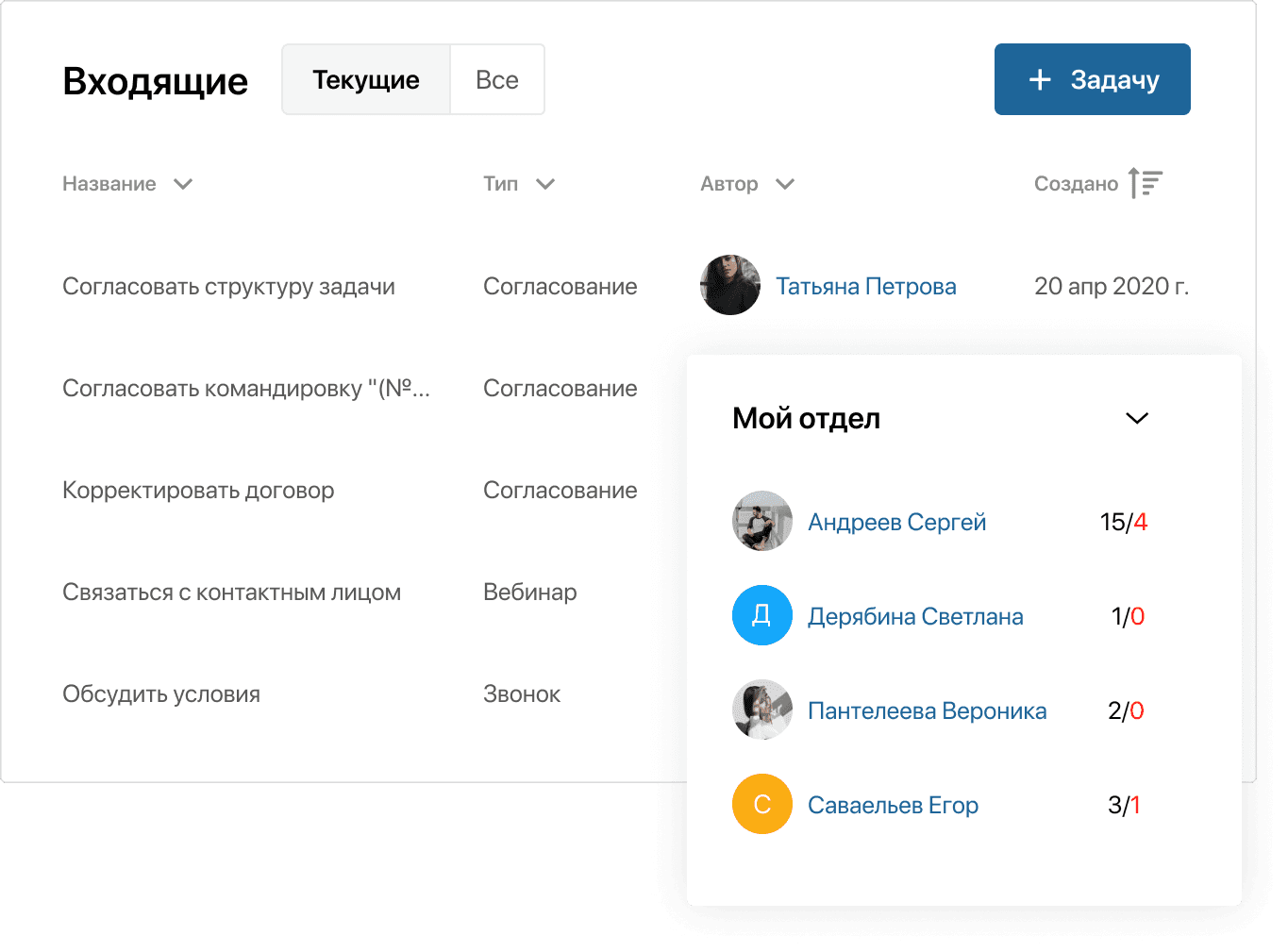Image resolution: width=1288 pixels, height=952 pixels.
Task: Switch to the Все tab
Action: point(497,79)
